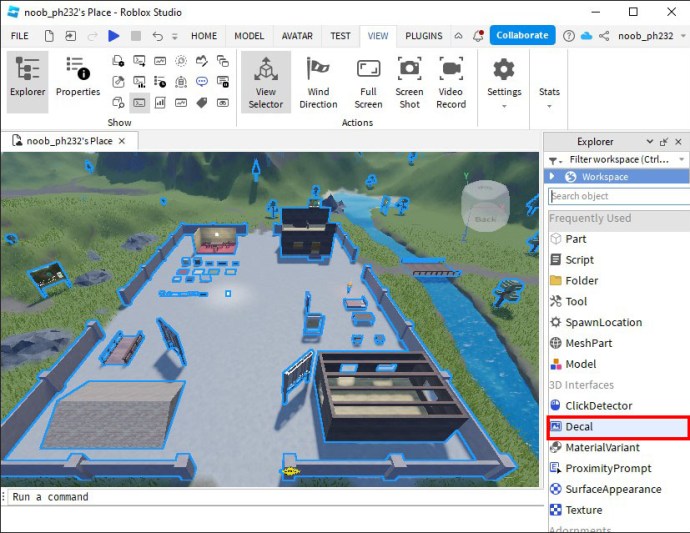Image resolution: width=690 pixels, height=533 pixels.
Task: Open the Filter workspace dropdown arrow
Action: click(x=682, y=160)
